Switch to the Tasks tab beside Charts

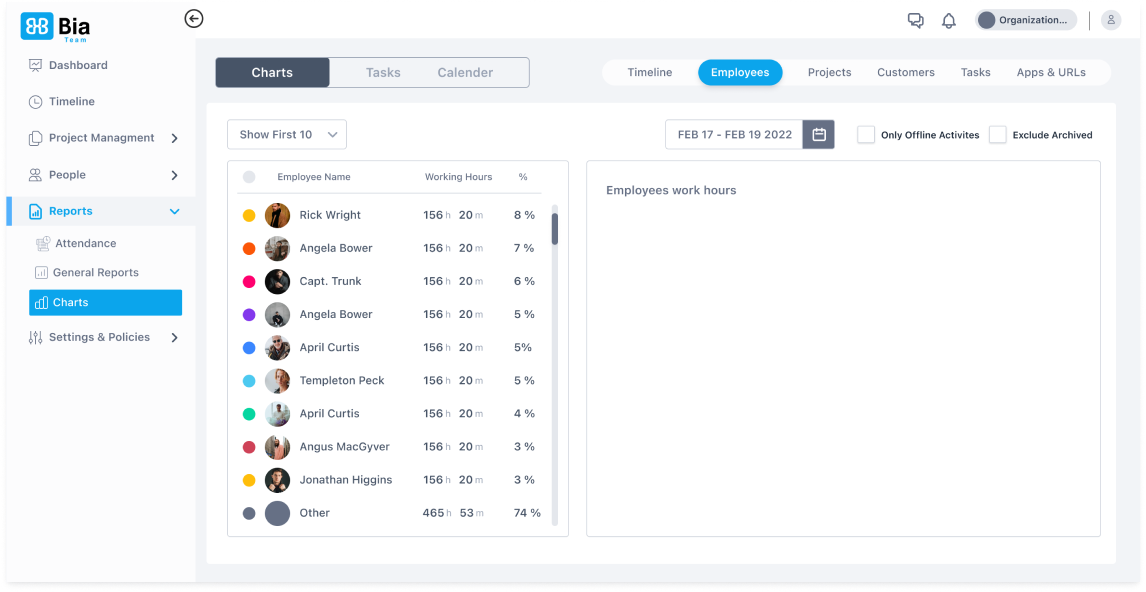[x=383, y=73]
